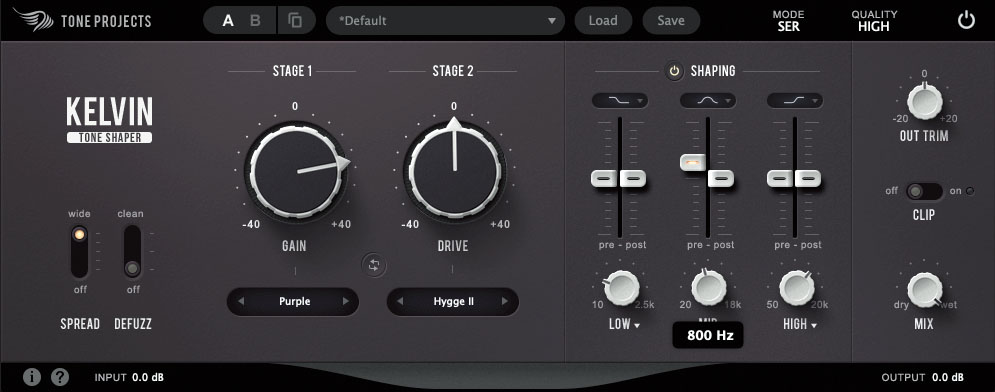Click the high band pre fader
Screen dimensions: 995x392
tap(780, 178)
